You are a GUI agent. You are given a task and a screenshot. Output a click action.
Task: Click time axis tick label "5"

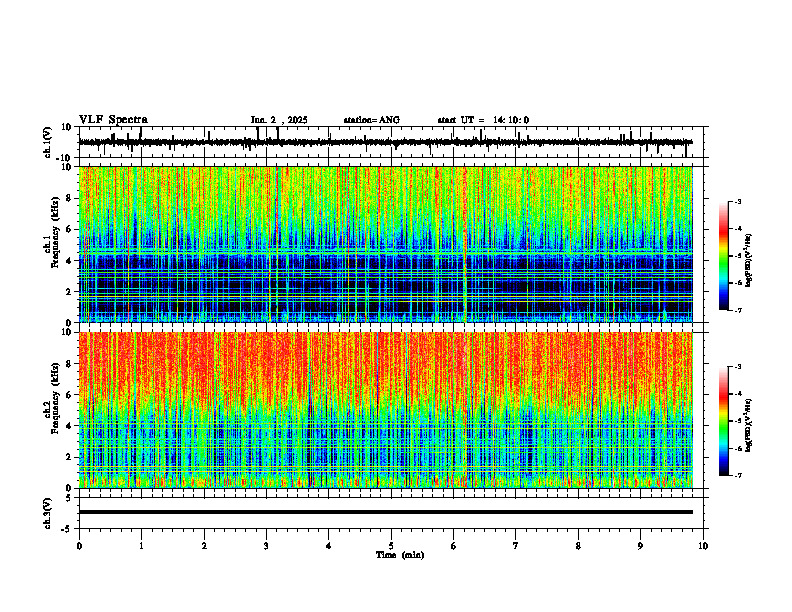click(391, 546)
